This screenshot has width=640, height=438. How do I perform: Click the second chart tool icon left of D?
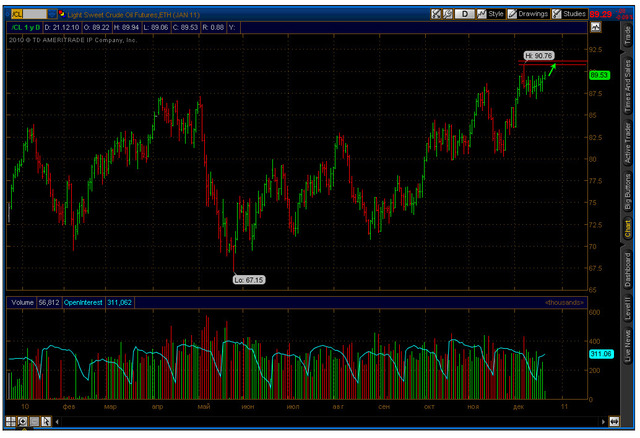pyautogui.click(x=447, y=14)
